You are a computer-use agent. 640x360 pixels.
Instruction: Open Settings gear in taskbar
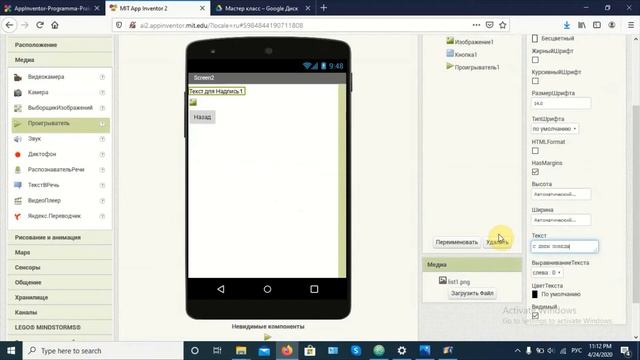(402, 350)
